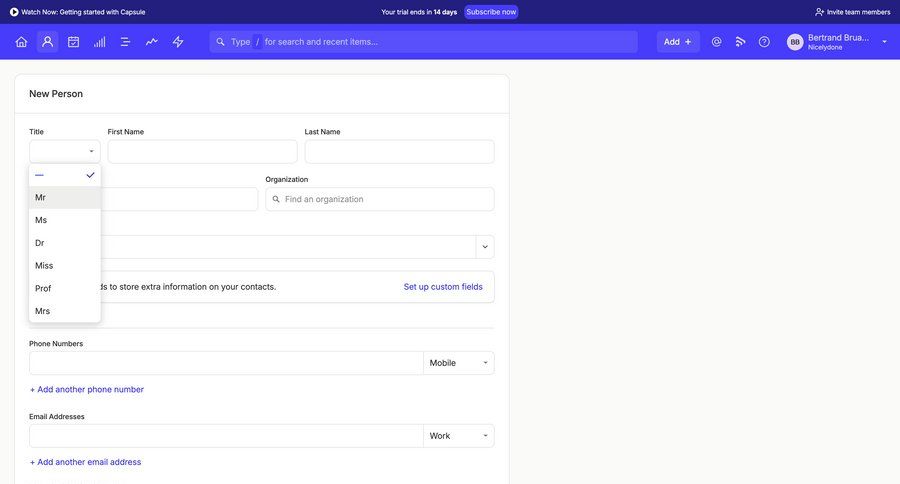This screenshot has width=900, height=484.
Task: Choose 'Dr' from the Title list
Action: (64, 243)
